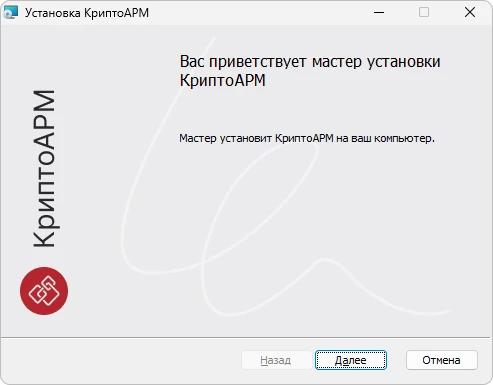Click the Отмена button
493x385 pixels.
pos(442,360)
